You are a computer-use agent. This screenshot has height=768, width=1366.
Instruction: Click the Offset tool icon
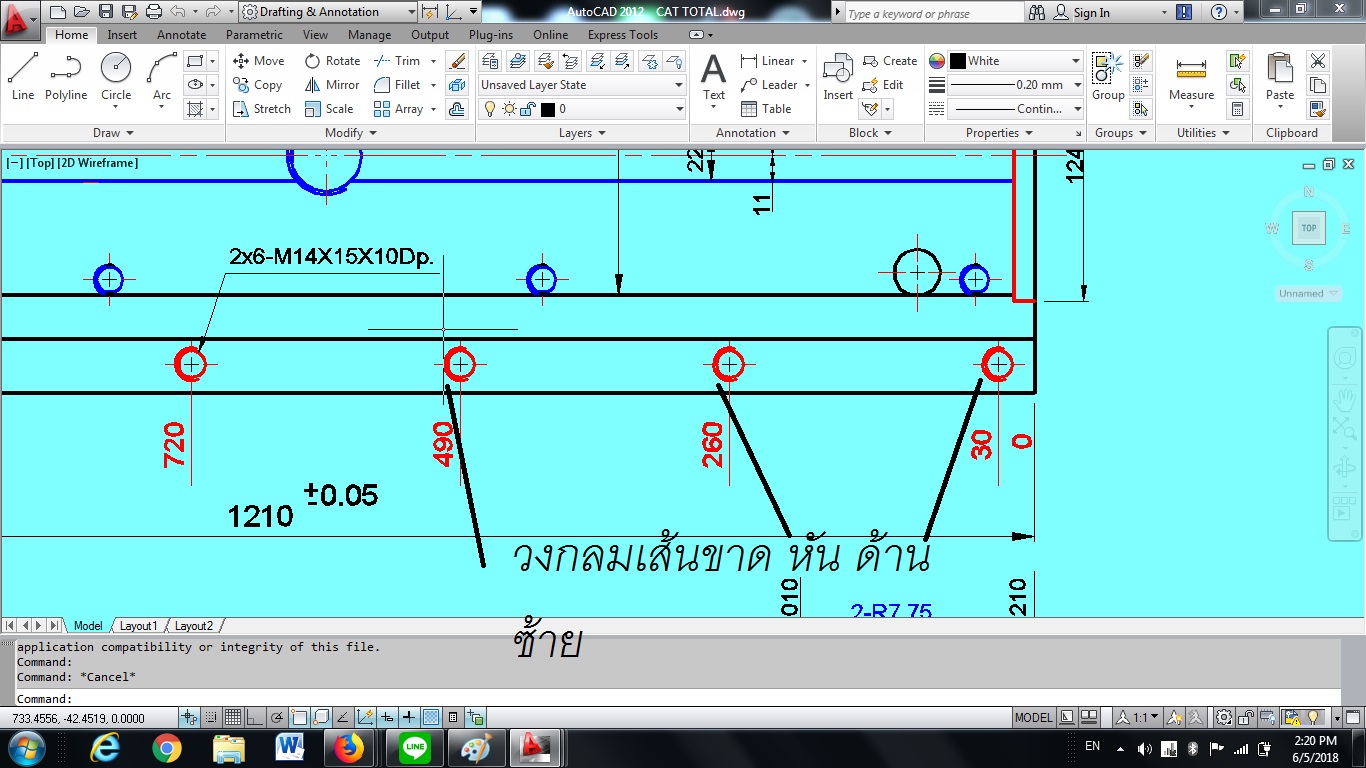click(x=457, y=109)
